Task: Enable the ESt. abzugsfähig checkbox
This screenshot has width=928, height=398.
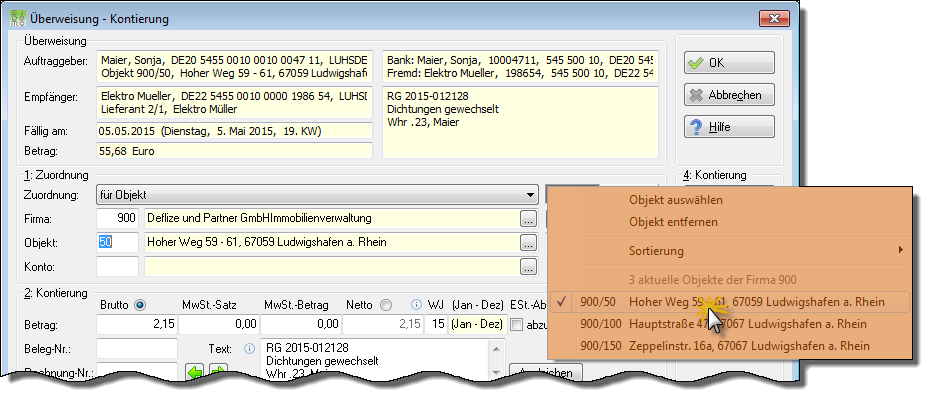Action: coord(517,325)
